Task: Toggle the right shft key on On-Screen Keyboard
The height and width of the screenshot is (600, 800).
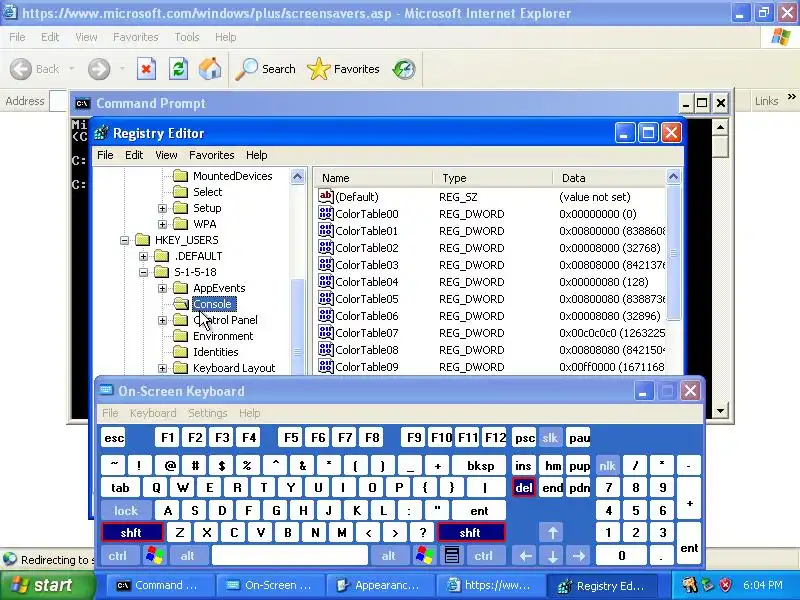Action: click(x=470, y=533)
